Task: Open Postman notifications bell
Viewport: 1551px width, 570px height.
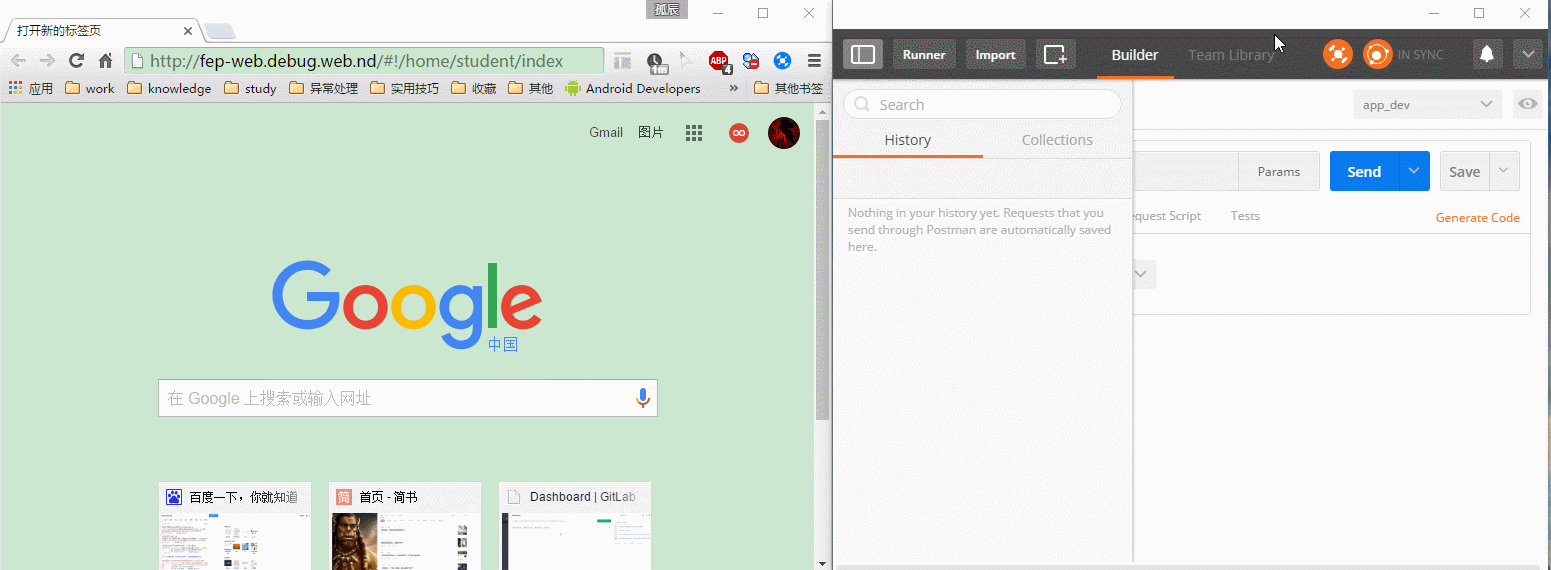Action: click(1488, 55)
